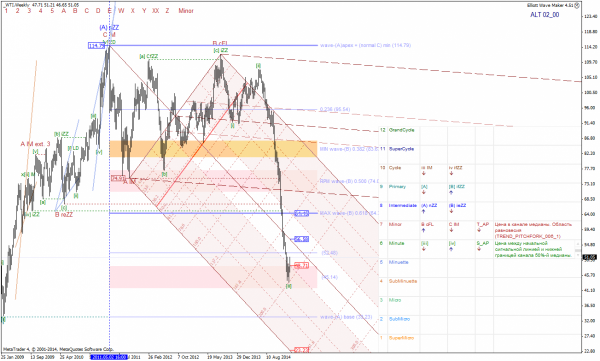Choose corrective label D in the label bar
The width and height of the screenshot is (600, 361).
pyautogui.click(x=98, y=11)
